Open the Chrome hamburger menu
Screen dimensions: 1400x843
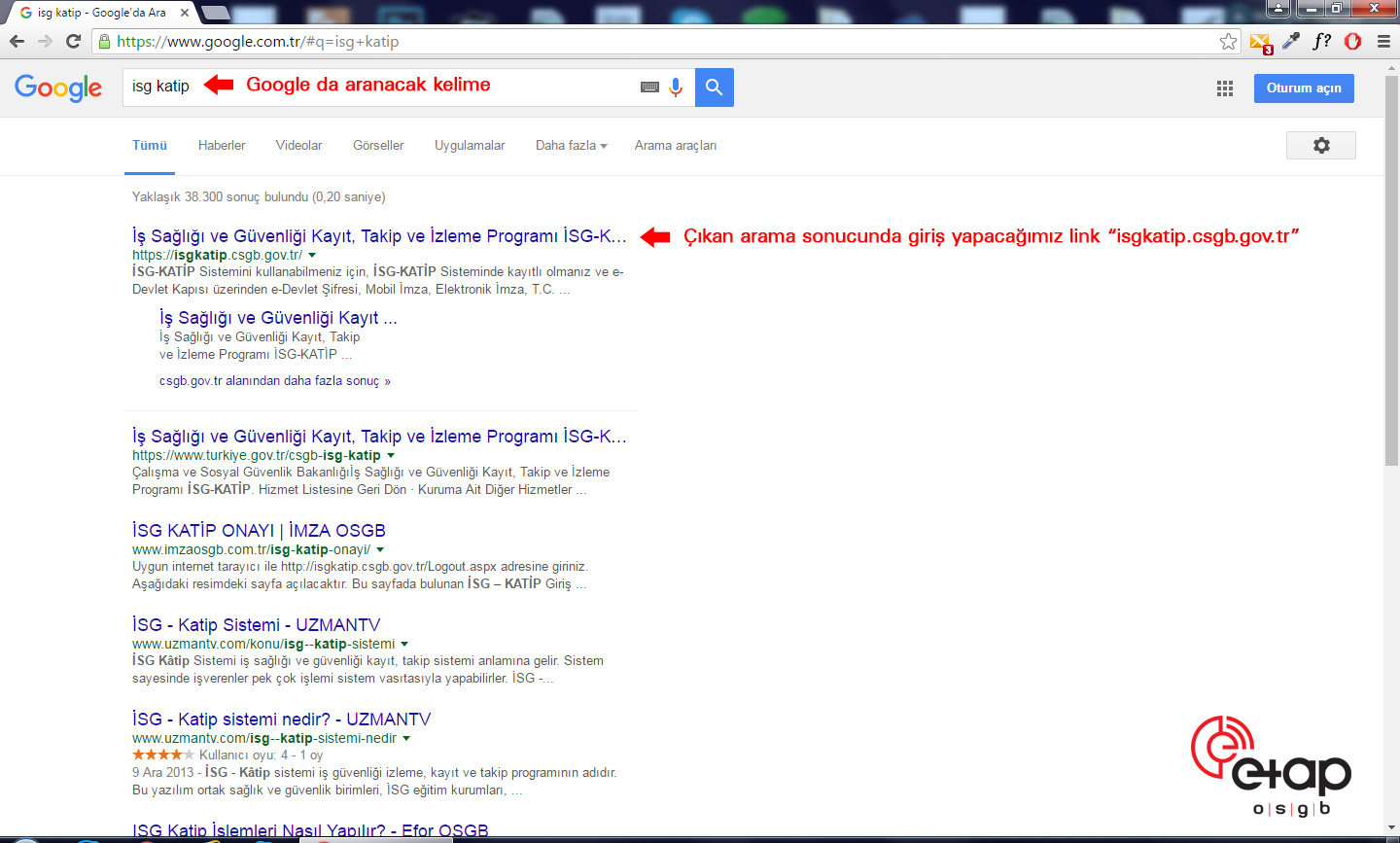pyautogui.click(x=1383, y=41)
